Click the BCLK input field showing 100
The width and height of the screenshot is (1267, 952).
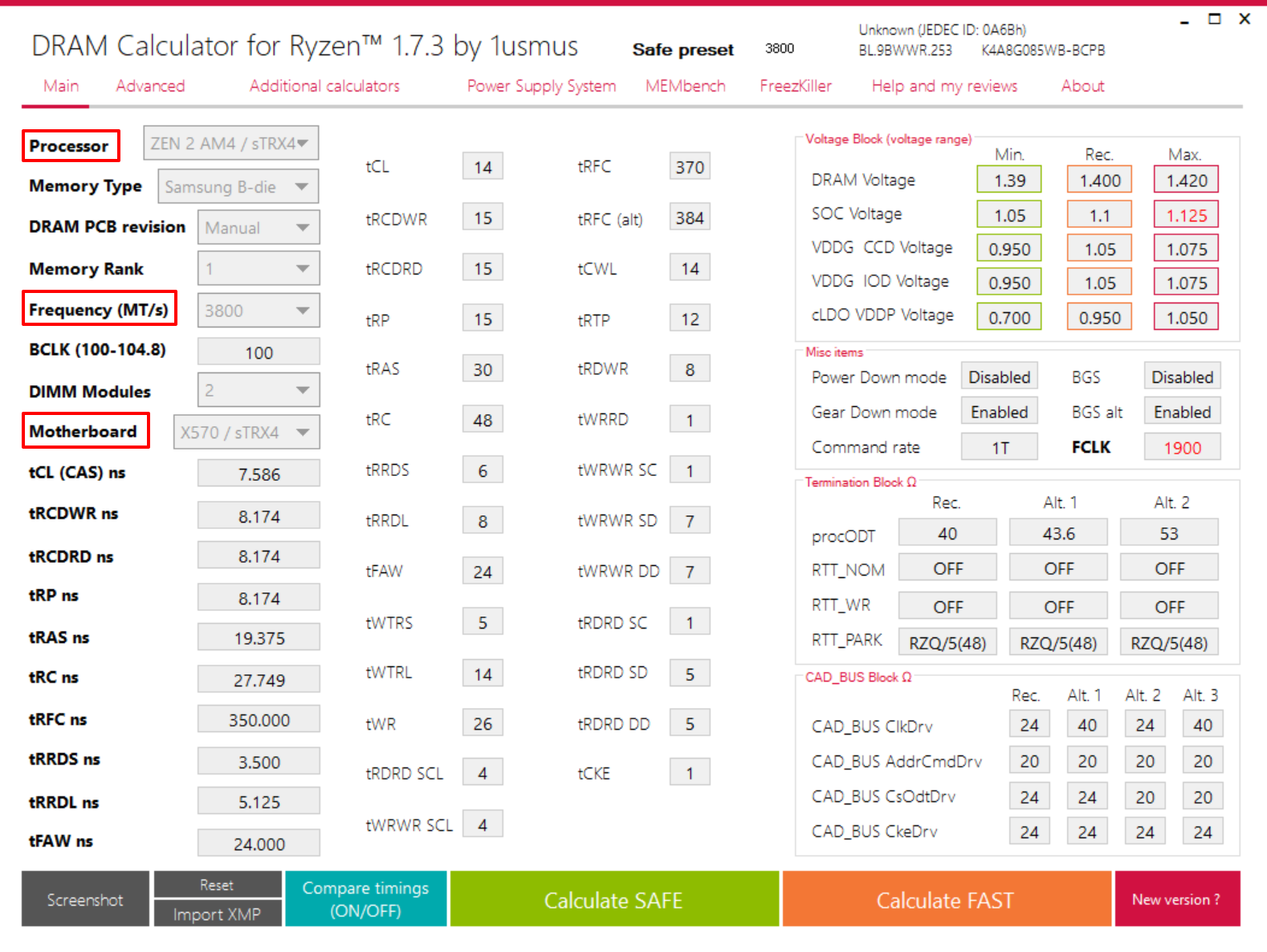click(259, 352)
